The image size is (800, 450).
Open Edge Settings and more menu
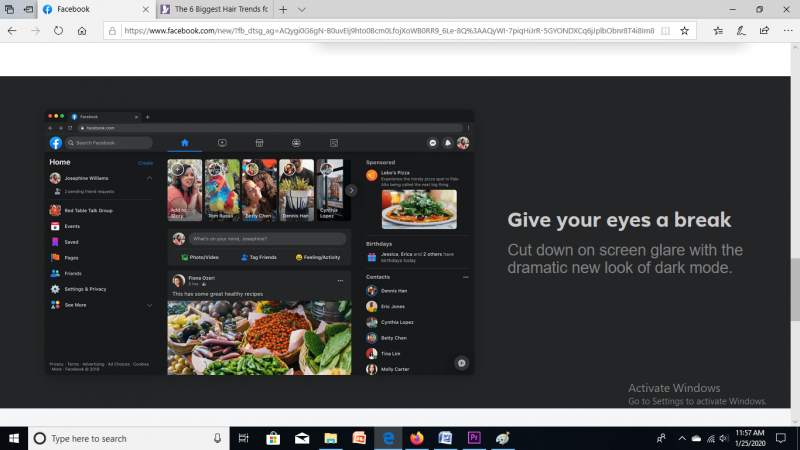(788, 31)
